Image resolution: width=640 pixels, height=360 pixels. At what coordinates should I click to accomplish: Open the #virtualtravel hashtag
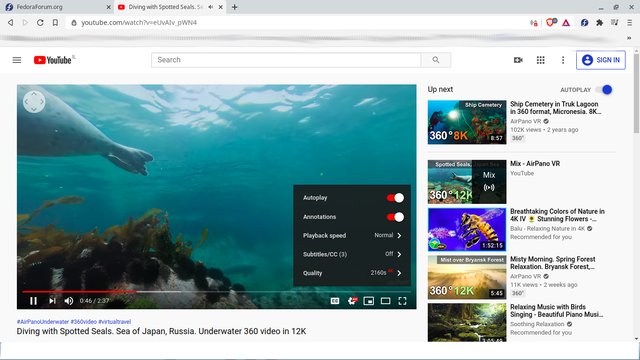click(x=115, y=322)
